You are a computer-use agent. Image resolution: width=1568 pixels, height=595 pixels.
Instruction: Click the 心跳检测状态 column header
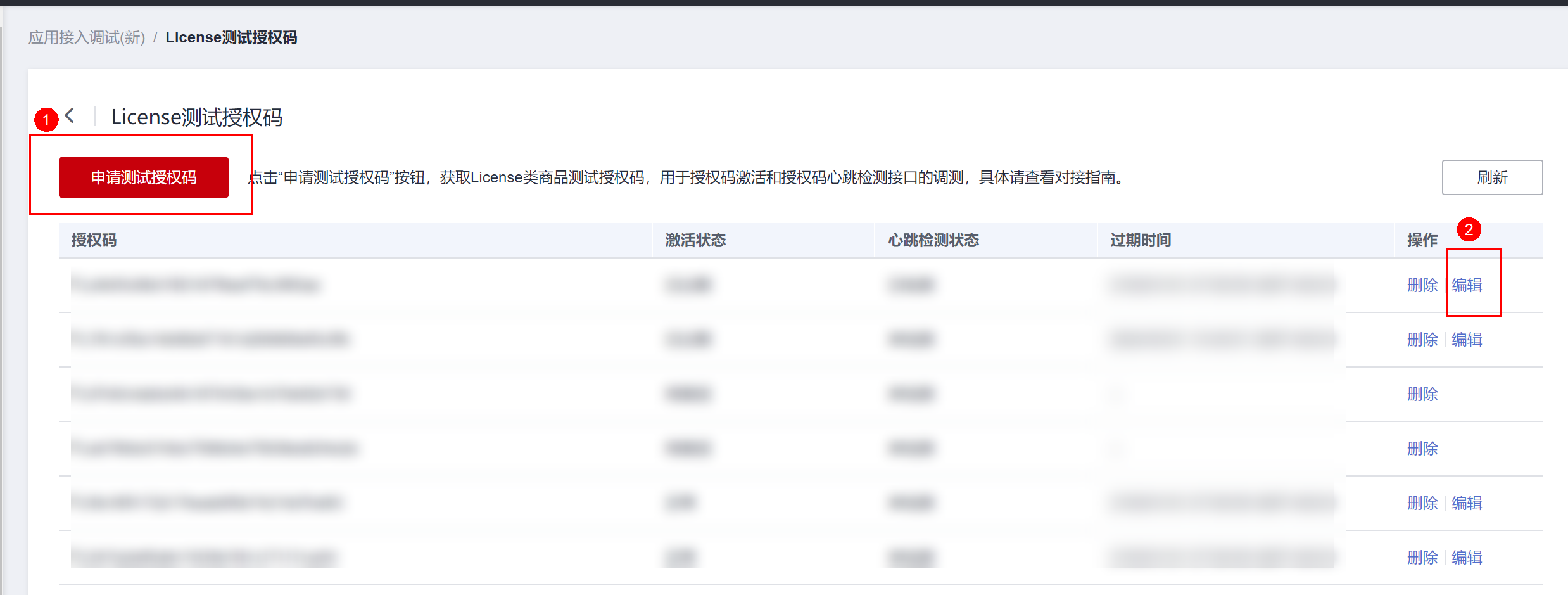coord(933,240)
